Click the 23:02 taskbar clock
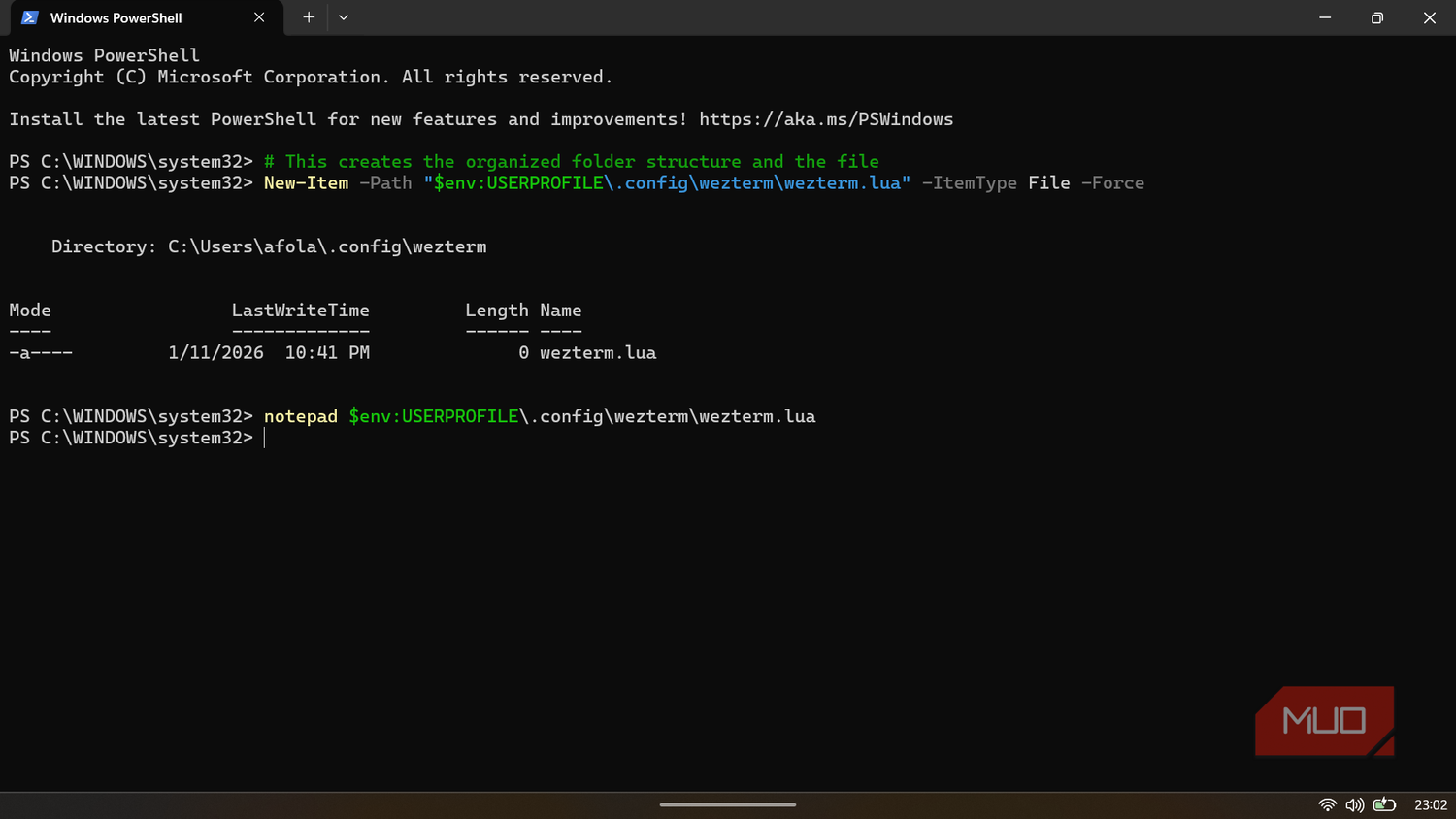 coord(1431,804)
